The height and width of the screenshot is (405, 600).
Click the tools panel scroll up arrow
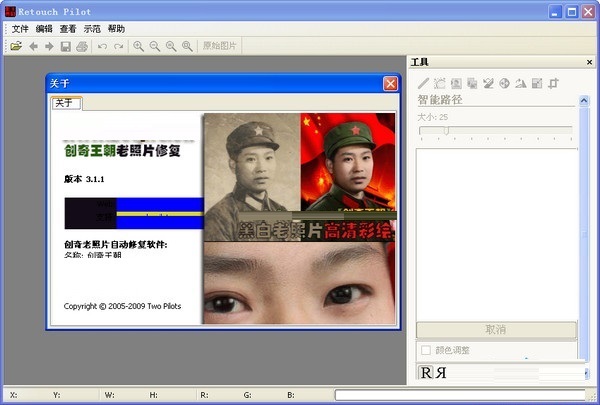[584, 101]
